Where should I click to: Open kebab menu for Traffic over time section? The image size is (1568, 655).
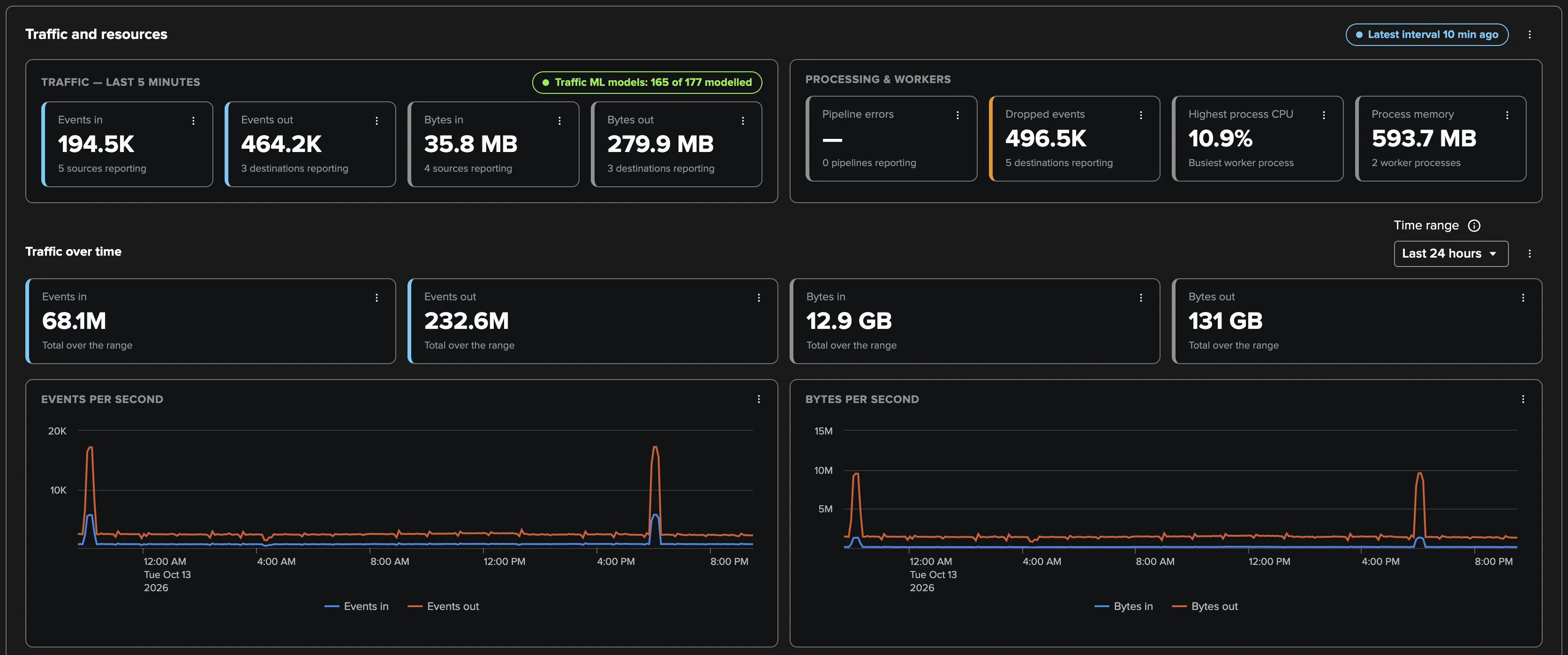click(1529, 253)
